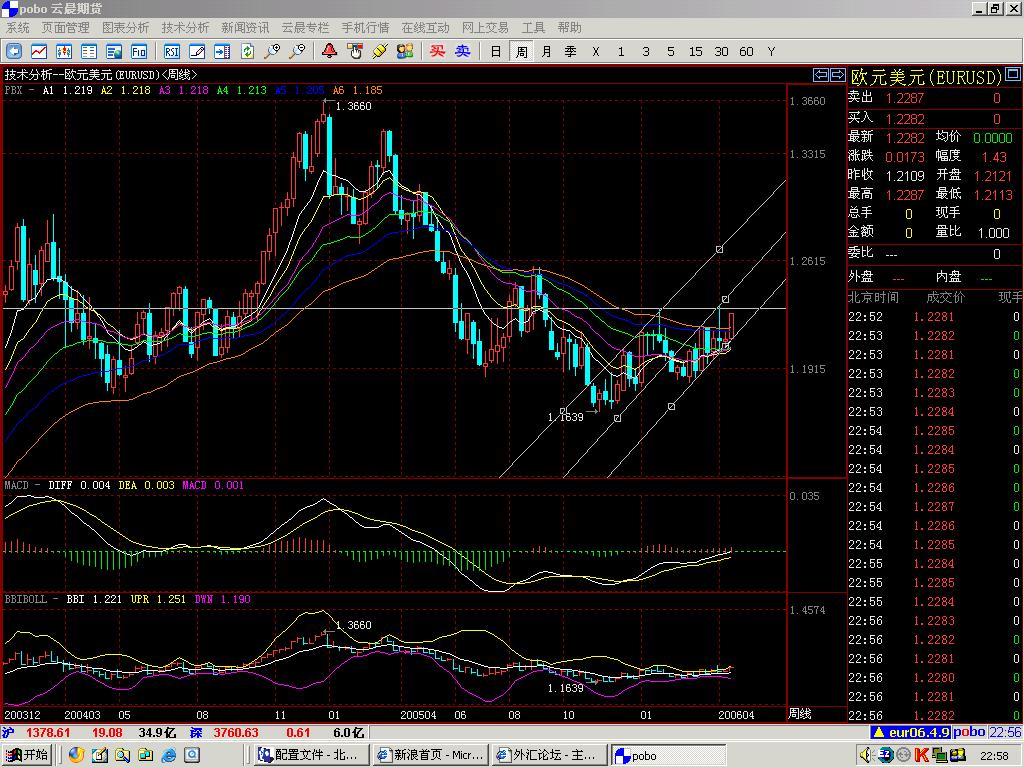
Task: Select the 15-minute period button
Action: (x=696, y=52)
